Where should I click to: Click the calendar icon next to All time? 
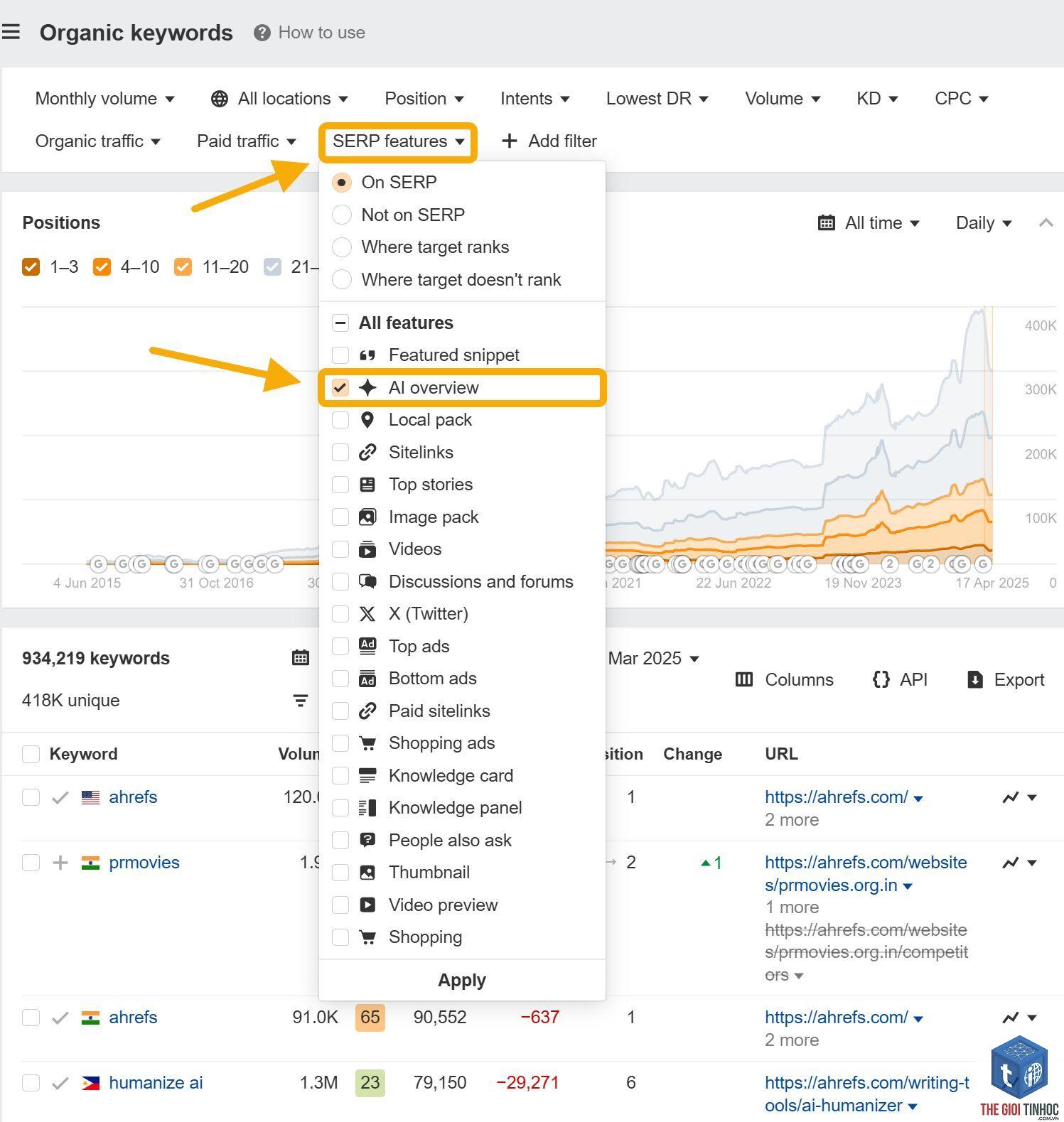[826, 223]
